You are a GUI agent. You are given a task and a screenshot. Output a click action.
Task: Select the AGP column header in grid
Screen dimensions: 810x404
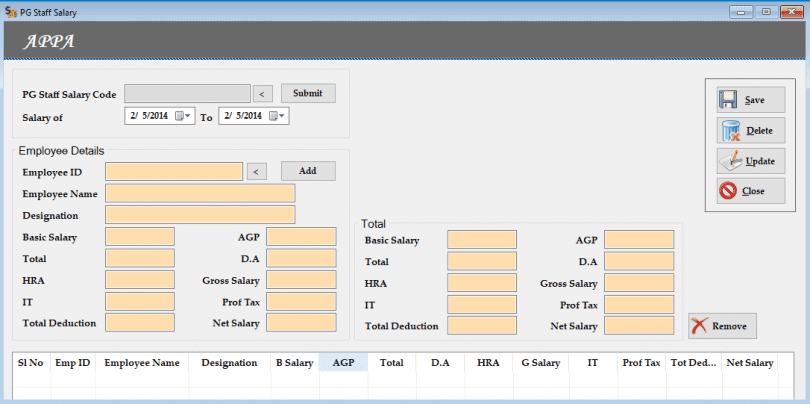click(x=343, y=363)
